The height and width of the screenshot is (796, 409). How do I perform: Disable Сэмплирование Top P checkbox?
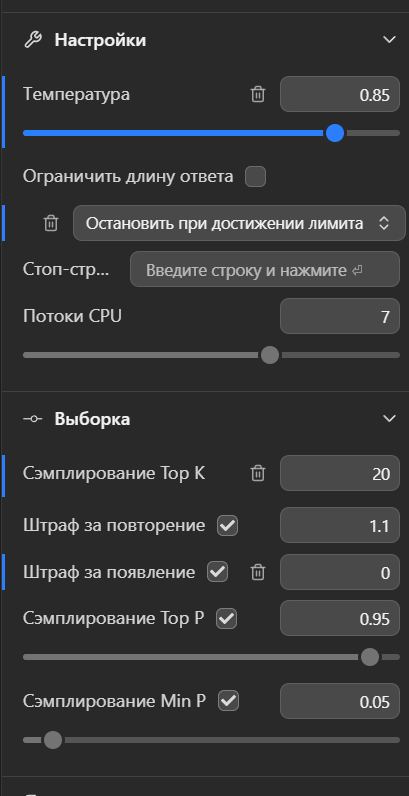(x=226, y=619)
